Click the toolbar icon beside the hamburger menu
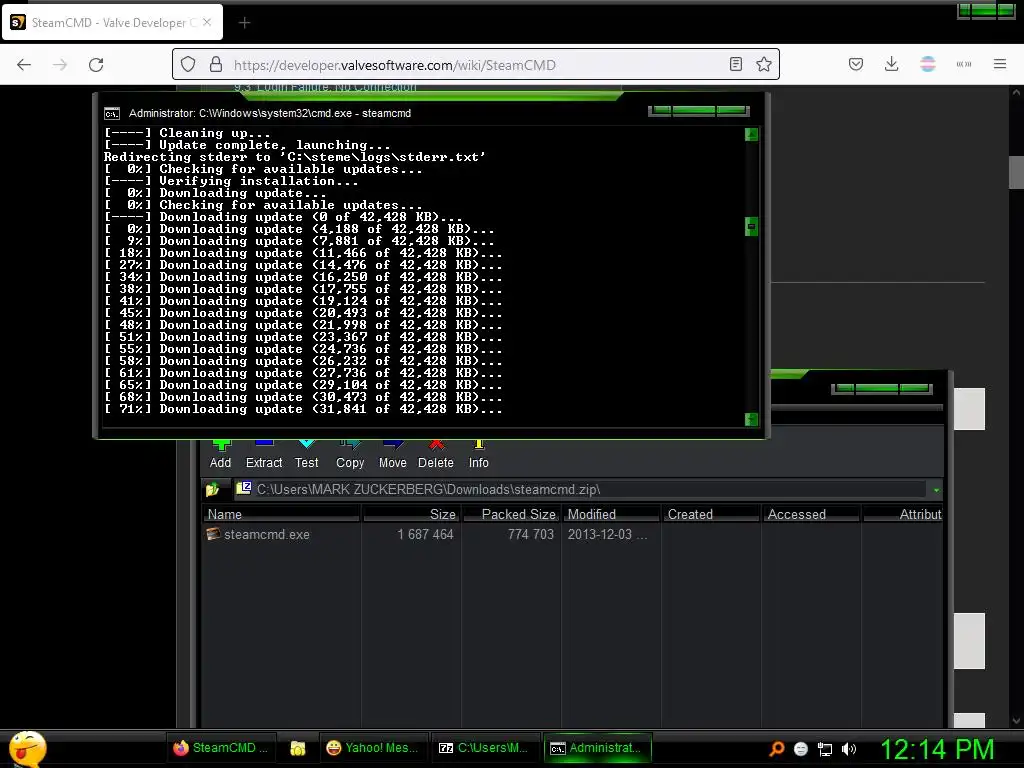1024x768 pixels. 964,64
